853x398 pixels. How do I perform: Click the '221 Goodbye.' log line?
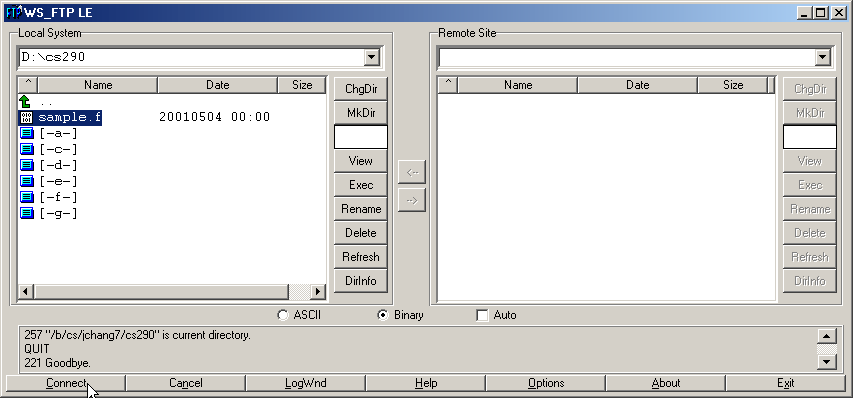(57, 363)
